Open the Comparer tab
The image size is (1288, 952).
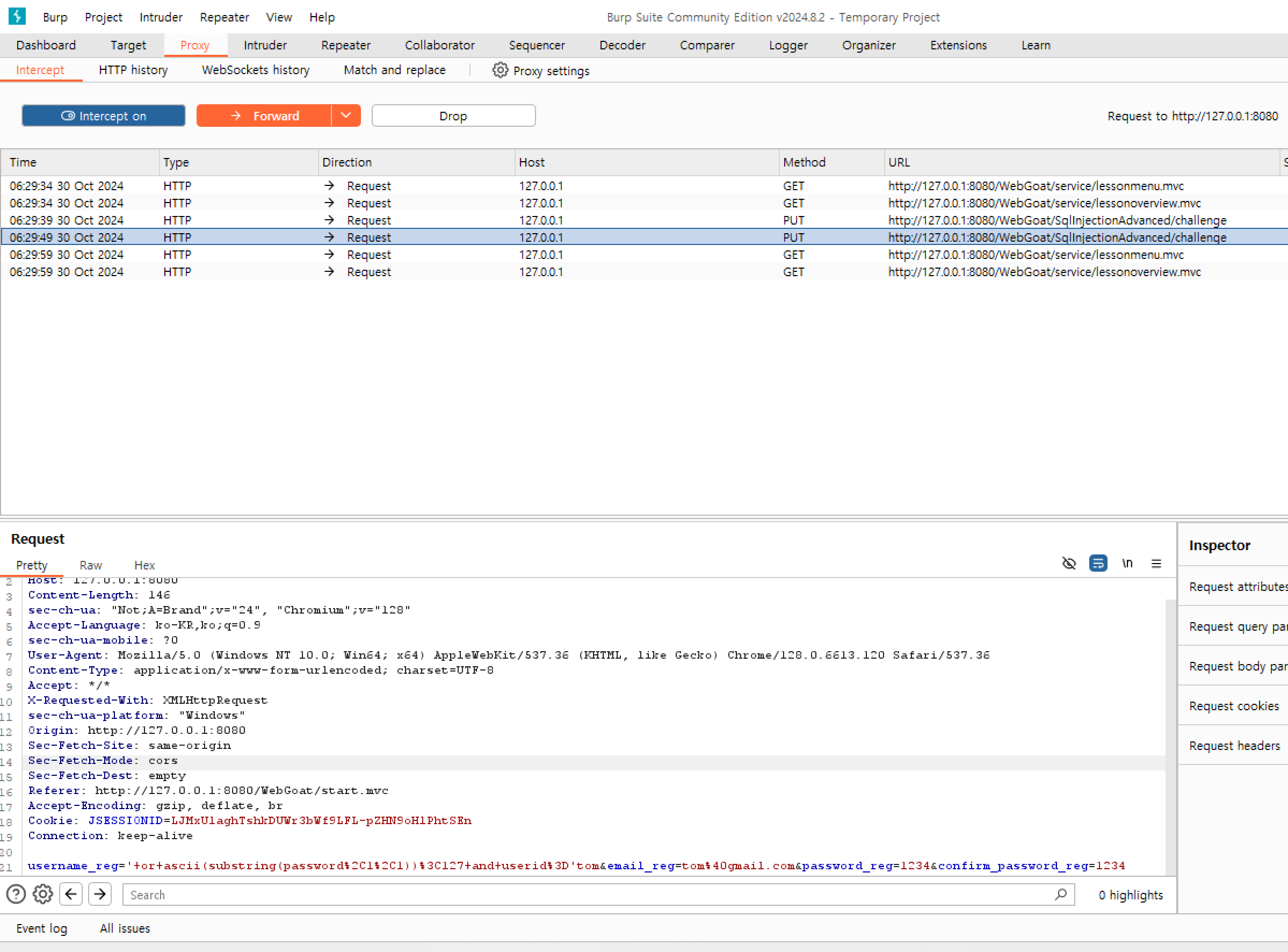707,45
